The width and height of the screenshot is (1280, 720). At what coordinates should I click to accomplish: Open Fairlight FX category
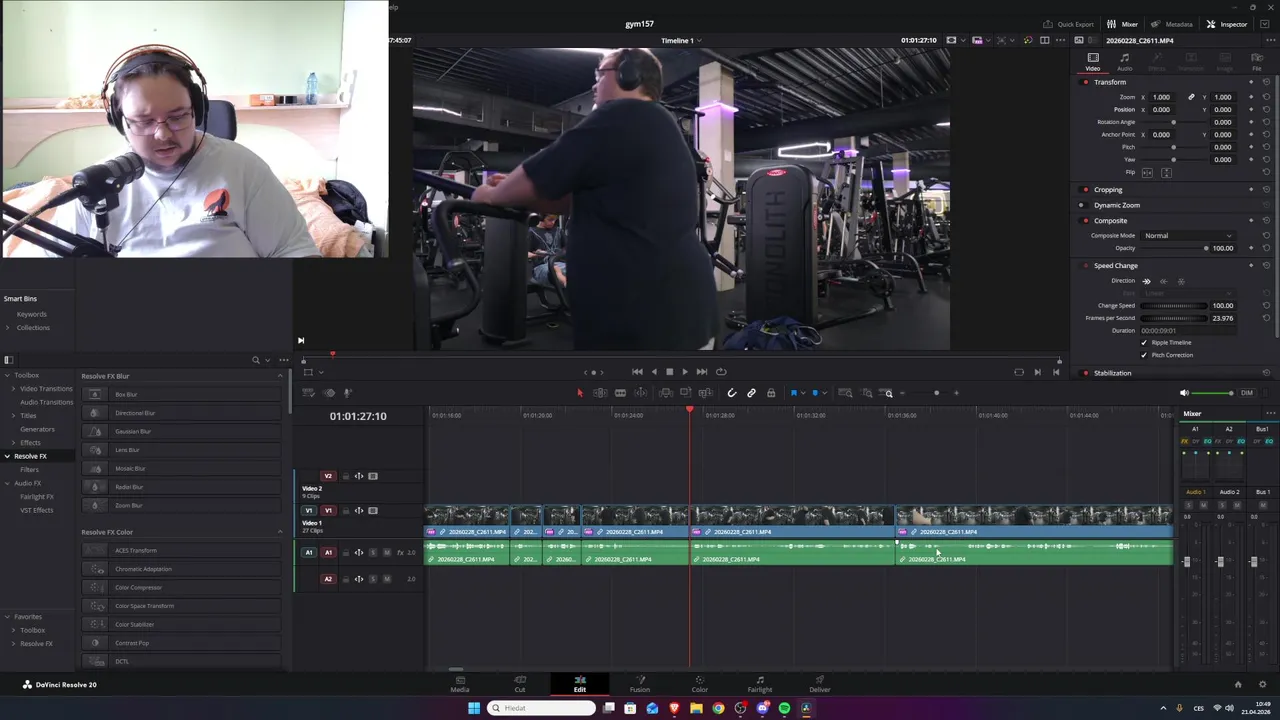(x=37, y=497)
